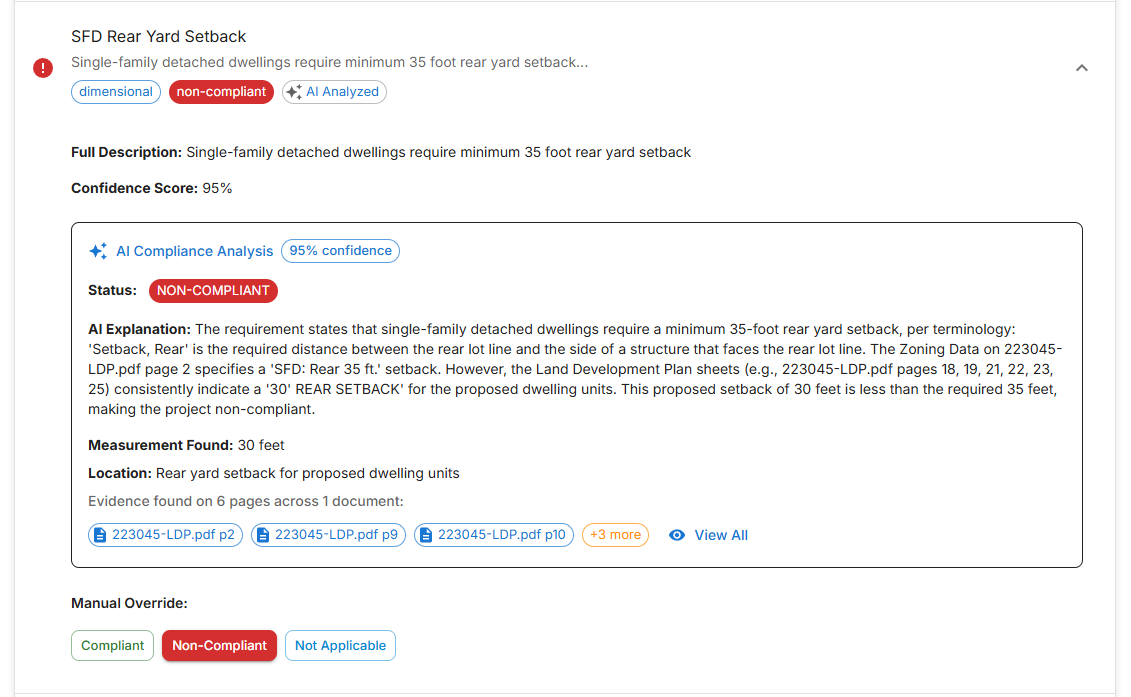Click the non-compliant status tag in header
Screen dimensions: 1131x697
(221, 92)
